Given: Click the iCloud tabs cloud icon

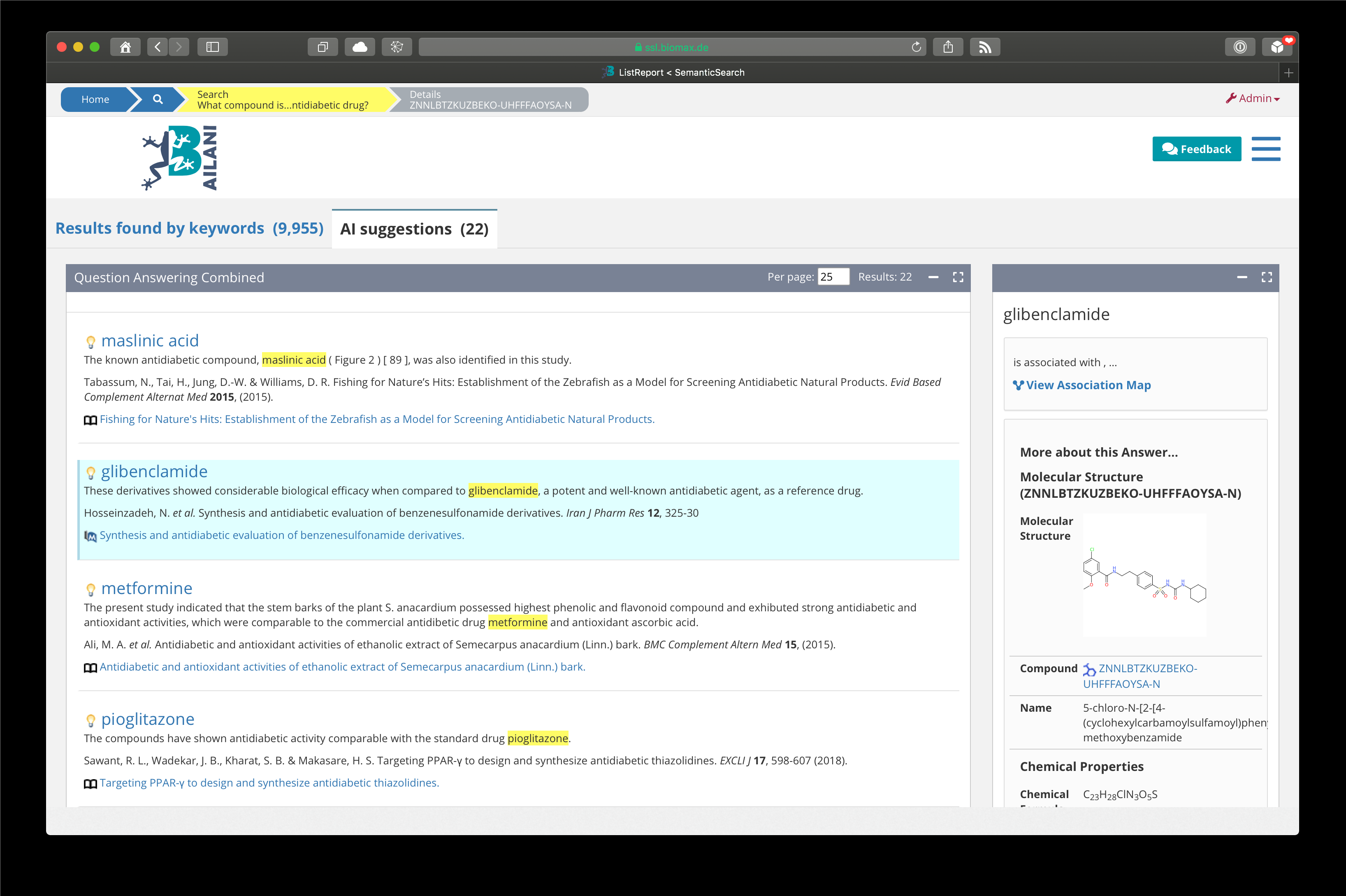Looking at the screenshot, I should click(360, 47).
